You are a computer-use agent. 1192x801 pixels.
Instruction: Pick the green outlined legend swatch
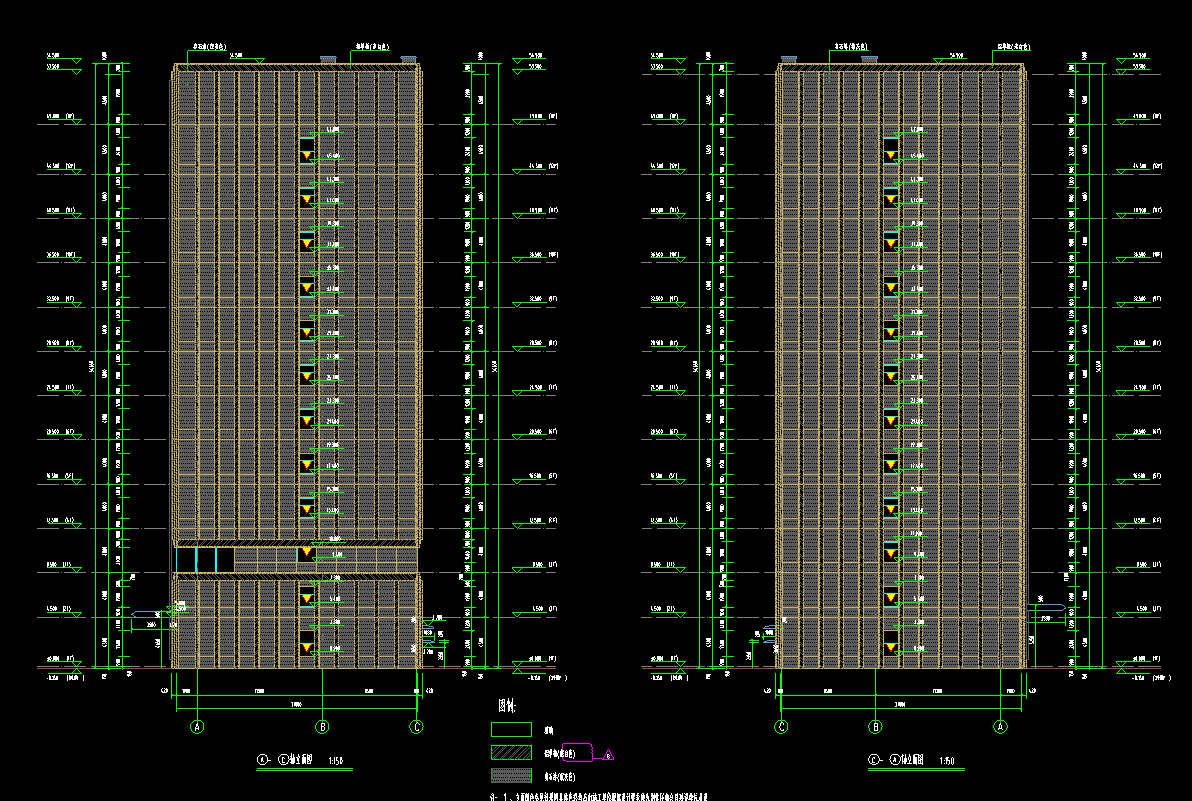[510, 730]
